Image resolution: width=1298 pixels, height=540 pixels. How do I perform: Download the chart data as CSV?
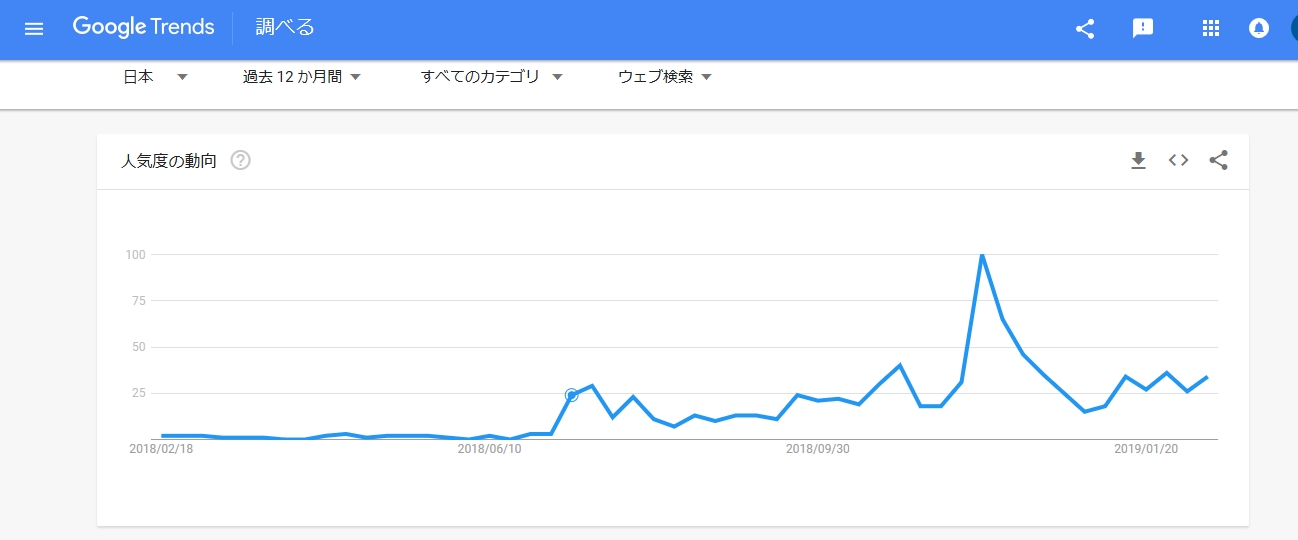coord(1138,160)
